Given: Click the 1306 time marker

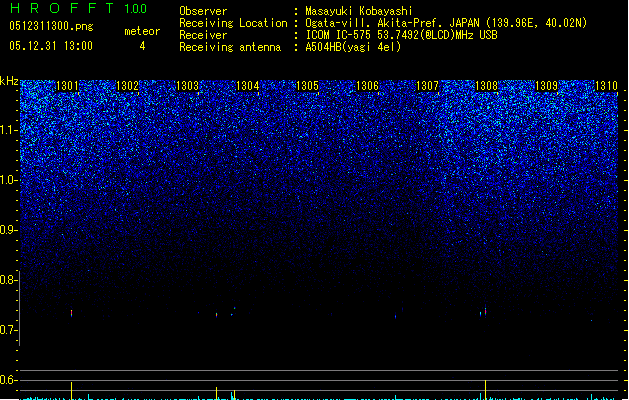Looking at the screenshot, I should point(367,86).
